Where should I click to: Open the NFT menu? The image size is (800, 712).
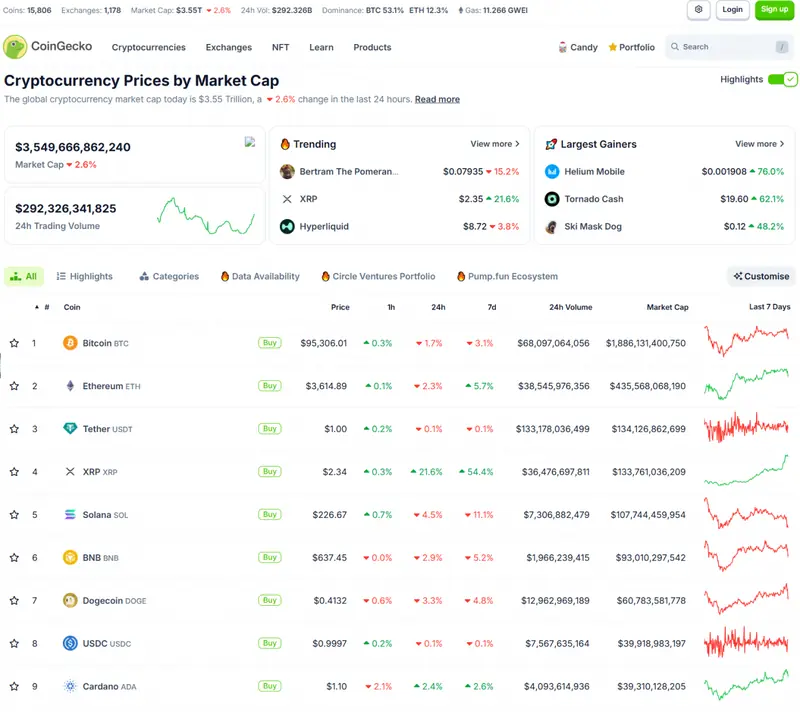point(280,47)
